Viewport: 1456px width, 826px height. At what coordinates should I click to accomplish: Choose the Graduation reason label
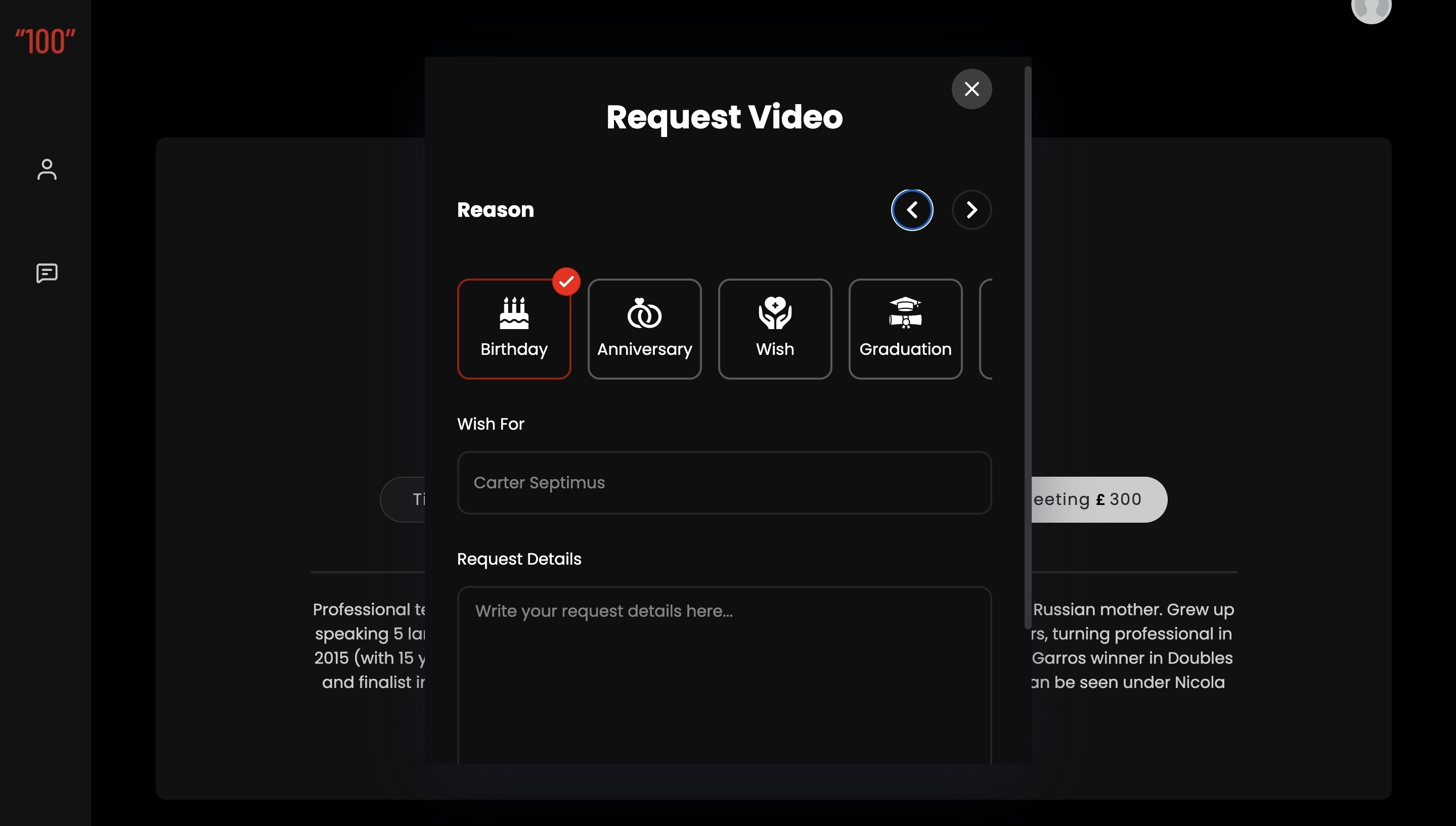[x=905, y=349]
